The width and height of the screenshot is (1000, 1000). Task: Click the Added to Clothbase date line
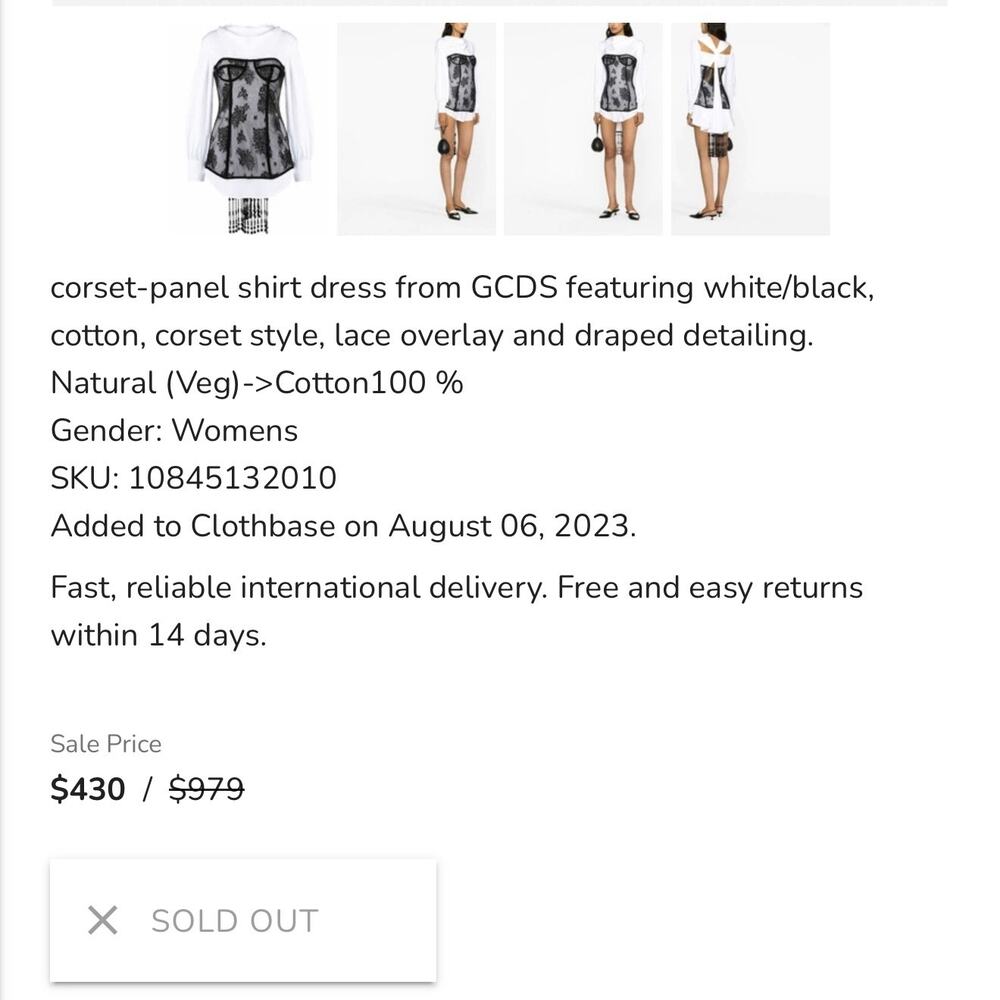click(x=343, y=526)
